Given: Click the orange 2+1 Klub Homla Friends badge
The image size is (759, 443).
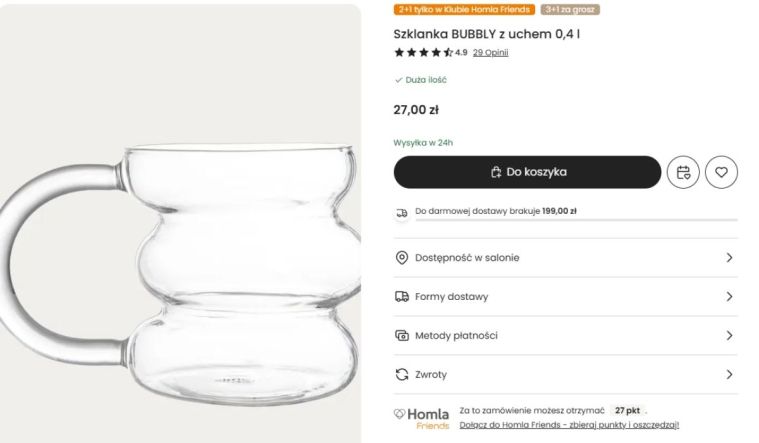Looking at the screenshot, I should click(464, 10).
